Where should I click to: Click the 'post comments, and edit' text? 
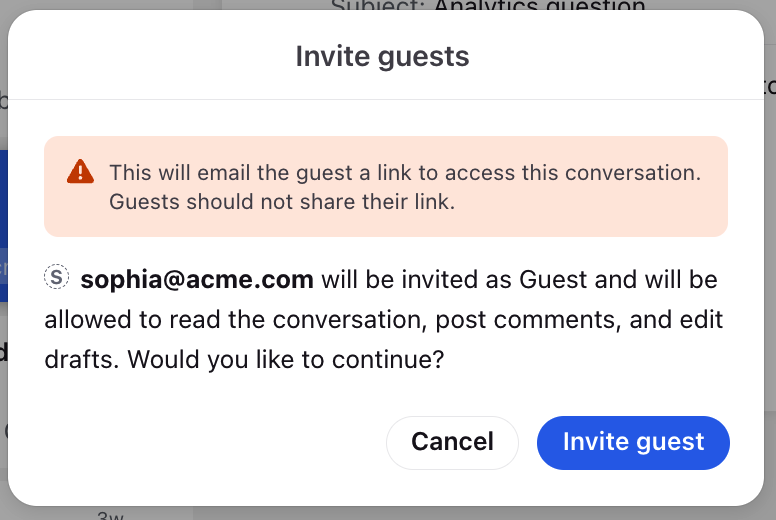point(579,320)
